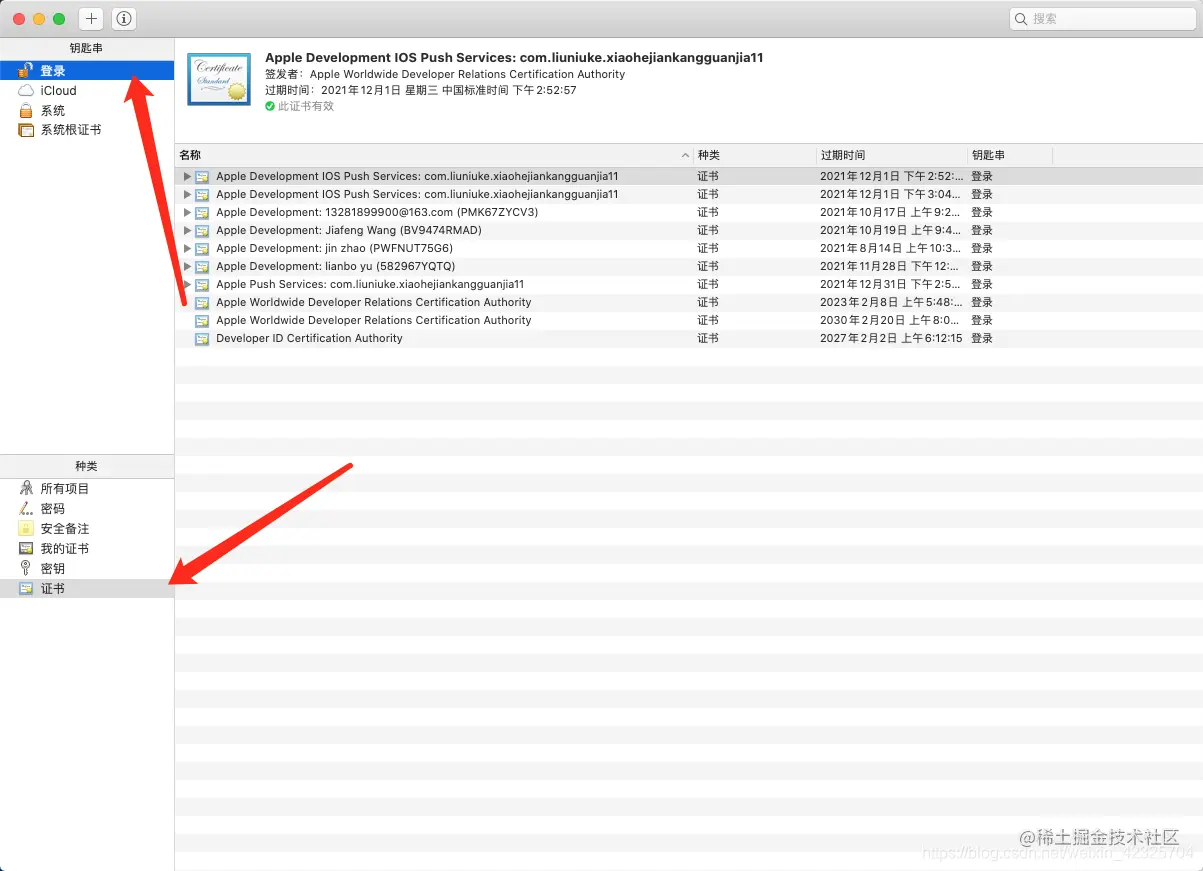Select Worldwide Developer Relations row expiring 2030年

pos(689,320)
